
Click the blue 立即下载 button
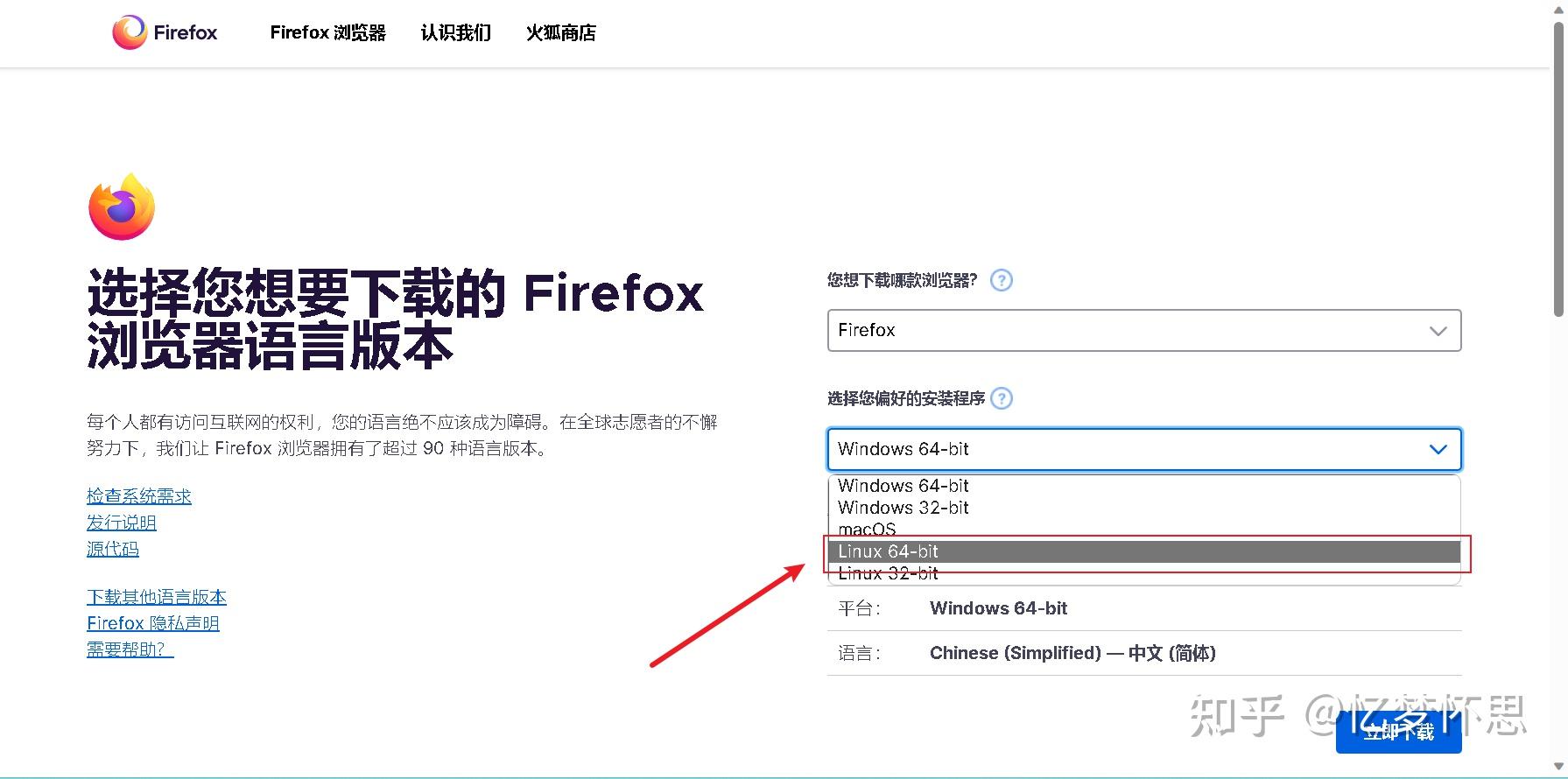click(1398, 732)
